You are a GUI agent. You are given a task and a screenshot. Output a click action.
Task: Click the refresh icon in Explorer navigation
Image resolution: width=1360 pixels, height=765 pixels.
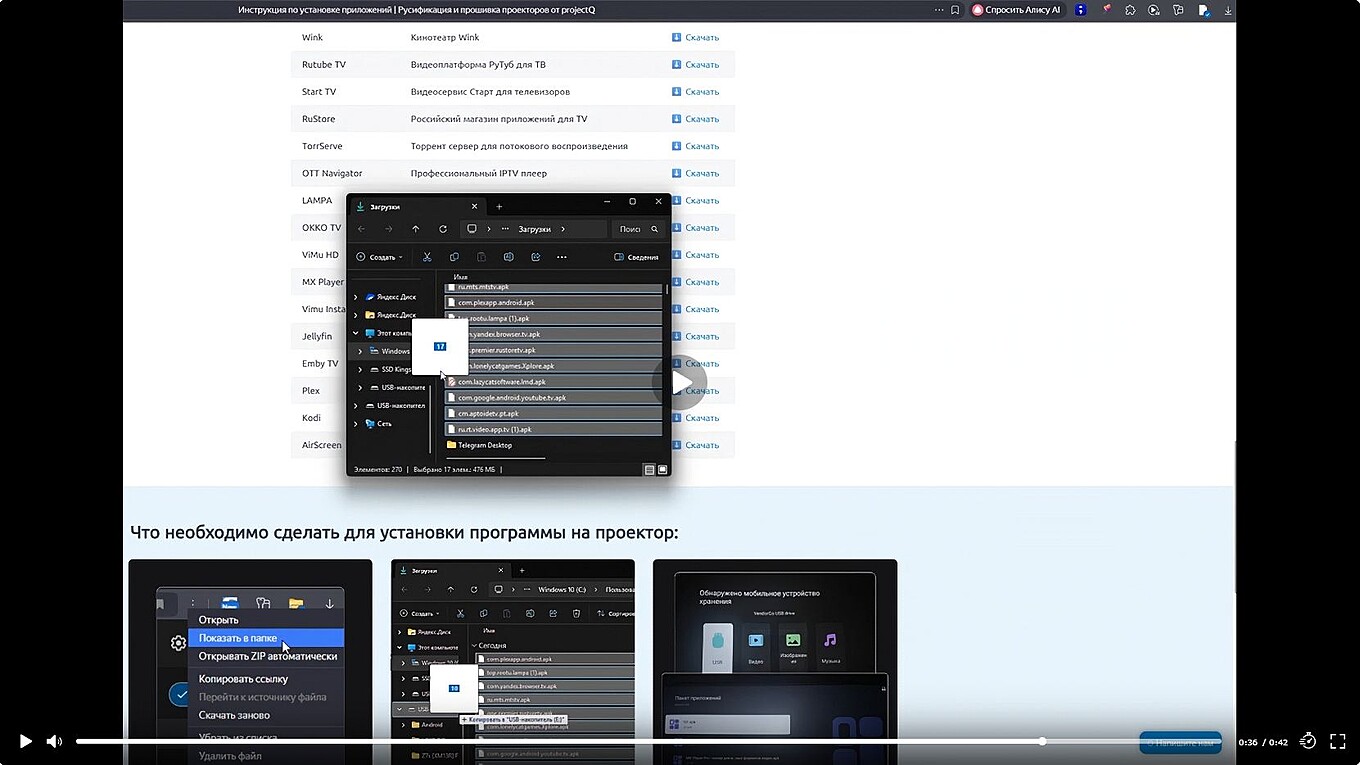tap(443, 229)
